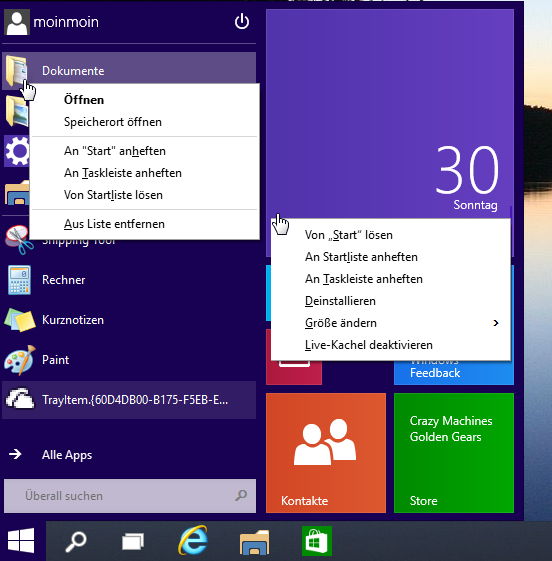552x561 pixels.
Task: Click the moinmoin user name
Action: (x=66, y=22)
